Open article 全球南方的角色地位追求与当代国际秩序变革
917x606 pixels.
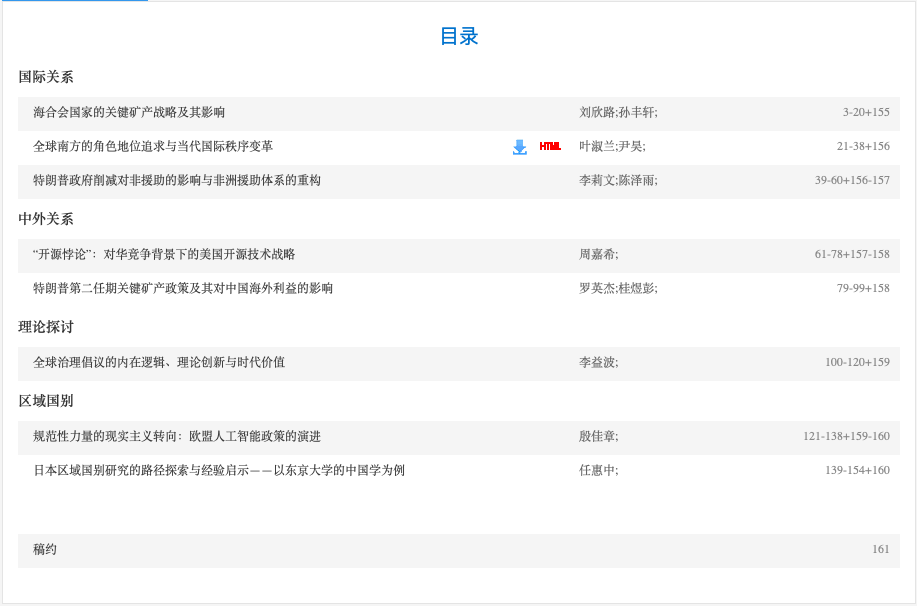click(153, 147)
